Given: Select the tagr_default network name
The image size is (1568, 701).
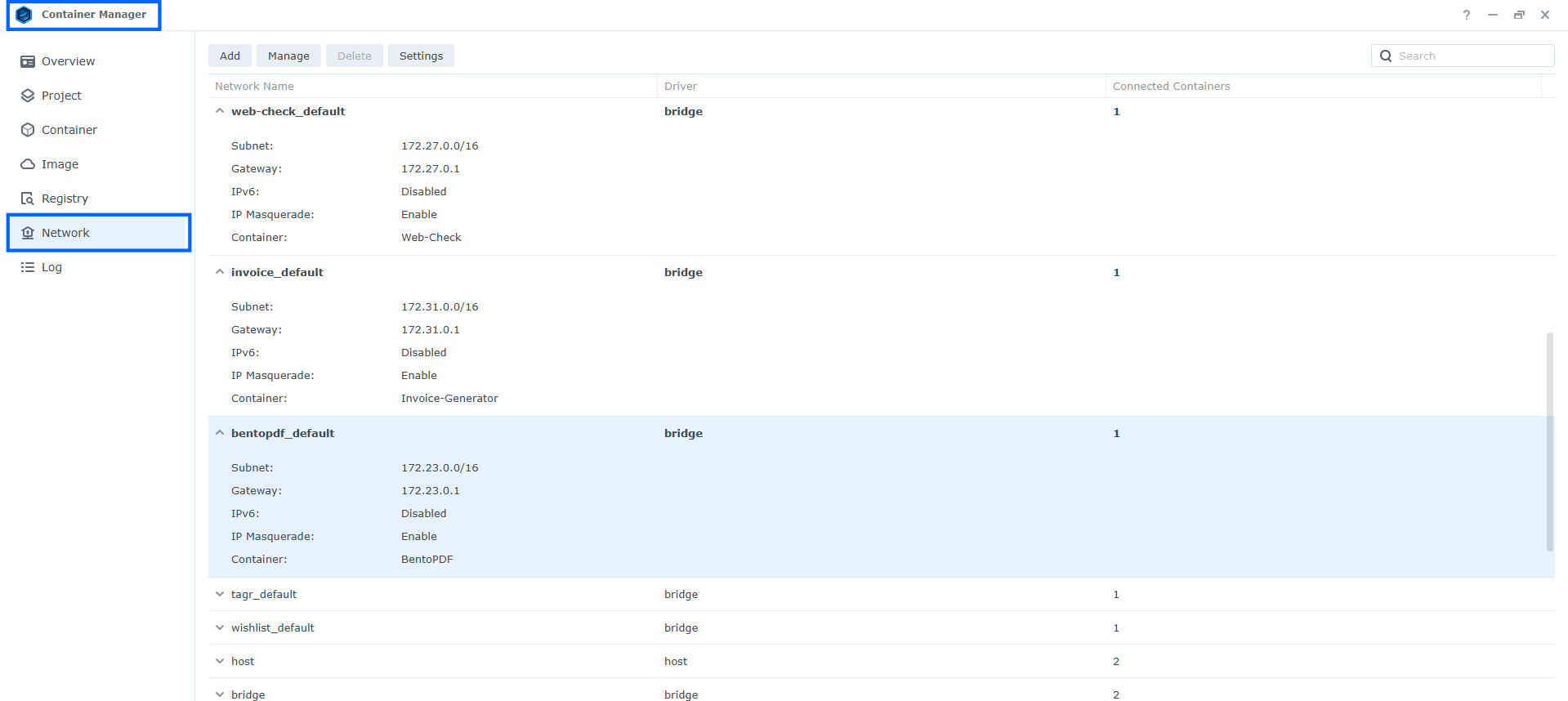Looking at the screenshot, I should [264, 594].
